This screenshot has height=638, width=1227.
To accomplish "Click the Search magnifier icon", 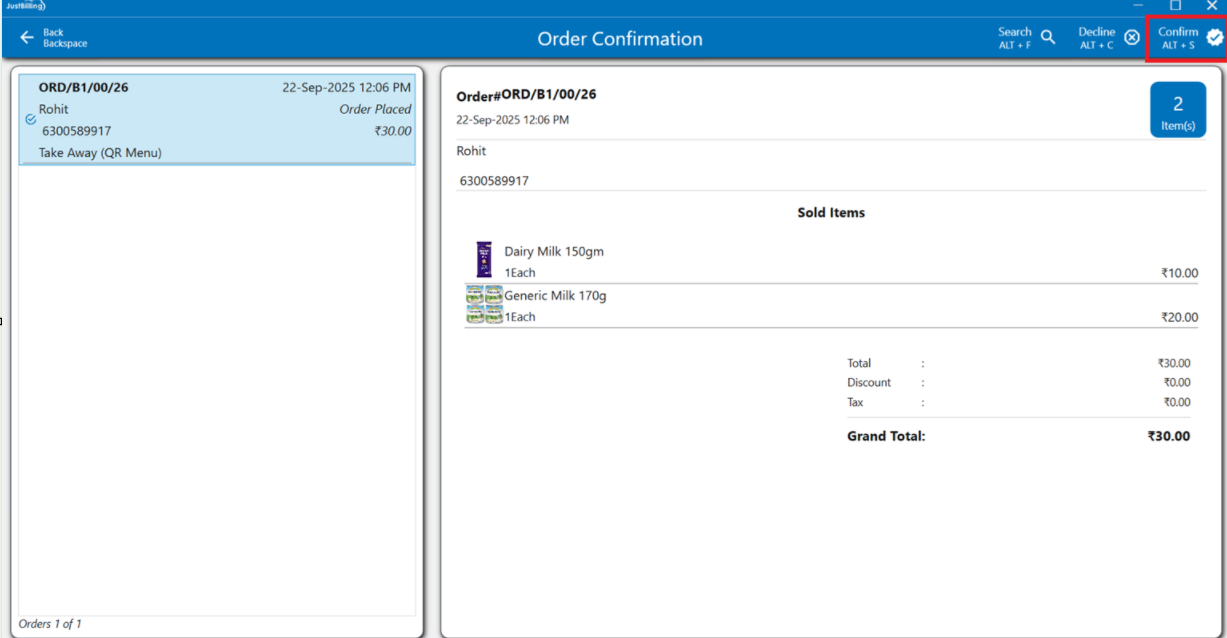I will click(1048, 38).
